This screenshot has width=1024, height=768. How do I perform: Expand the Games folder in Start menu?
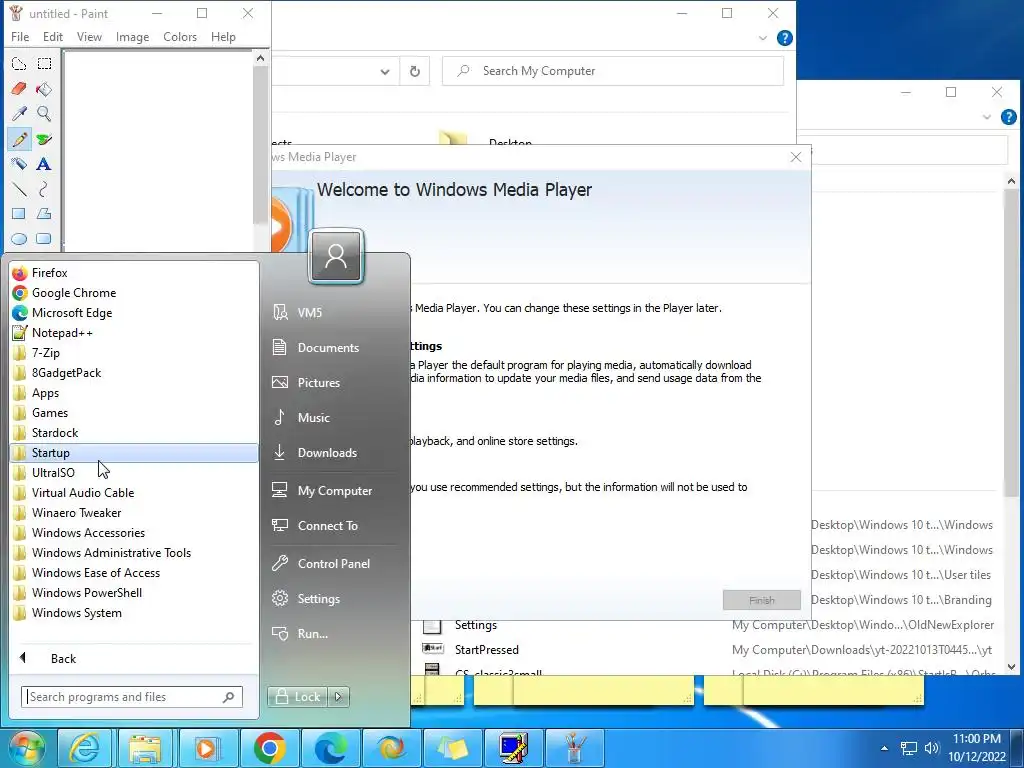coord(134,413)
